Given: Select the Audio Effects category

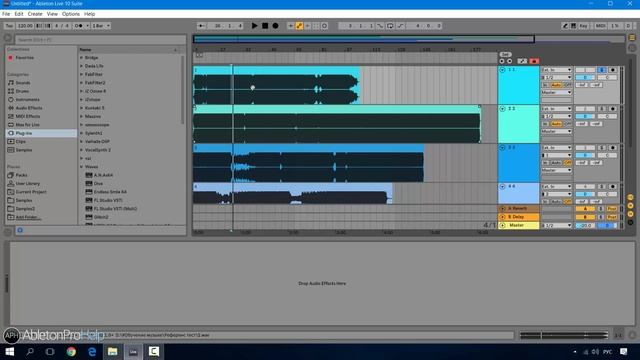Looking at the screenshot, I should (29, 108).
